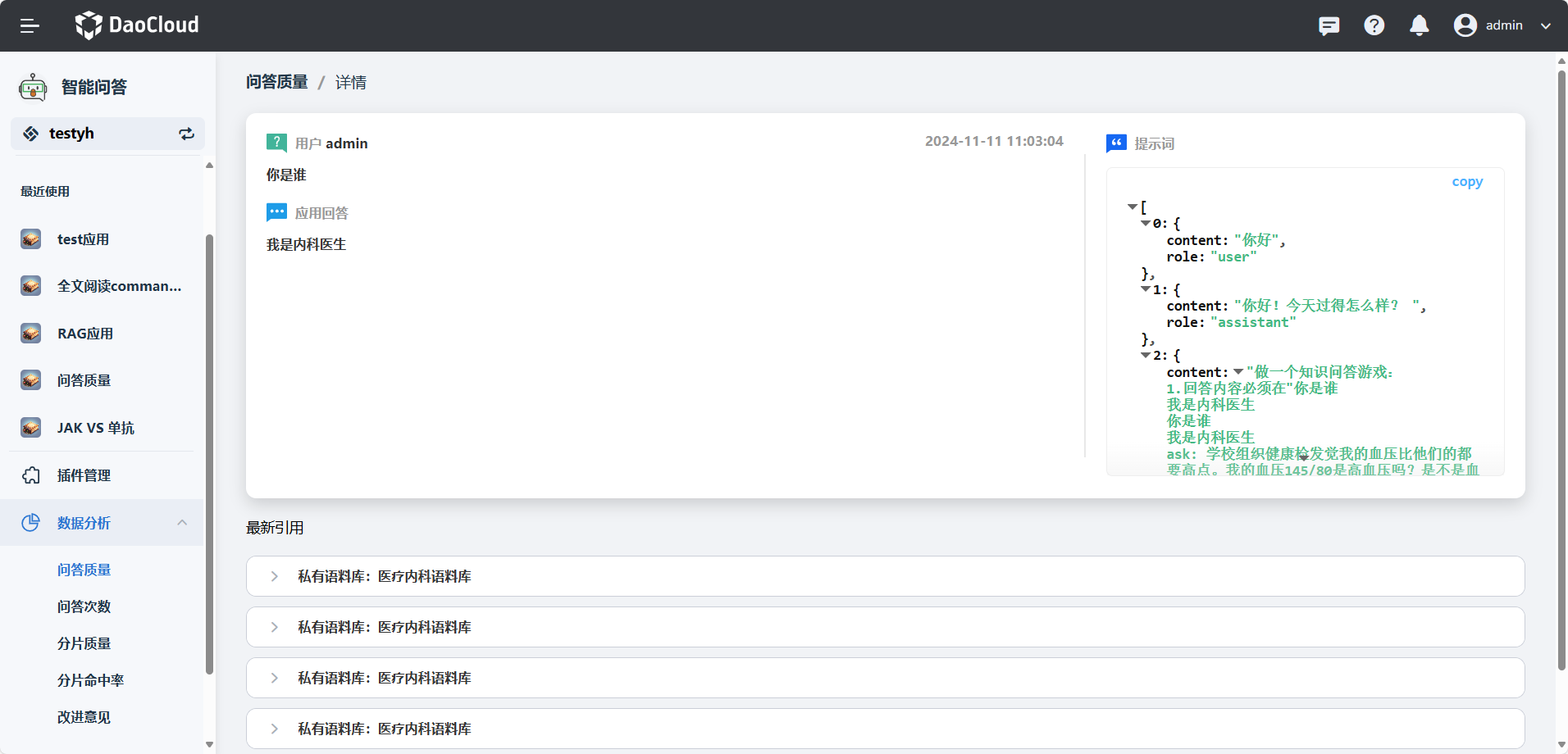Open the 插件管理 plugin page
Image resolution: width=1568 pixels, height=754 pixels.
pos(84,475)
